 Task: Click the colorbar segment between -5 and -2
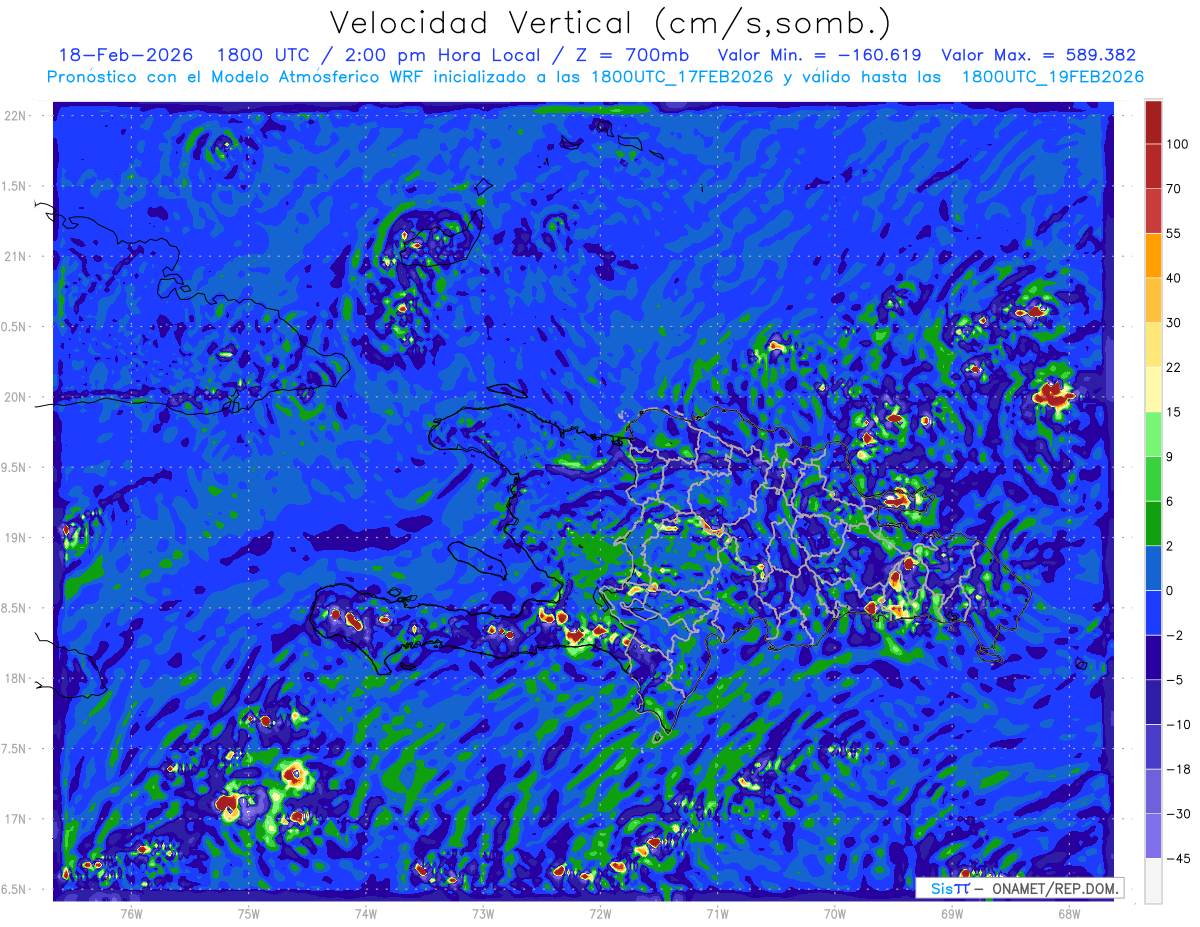click(1153, 657)
